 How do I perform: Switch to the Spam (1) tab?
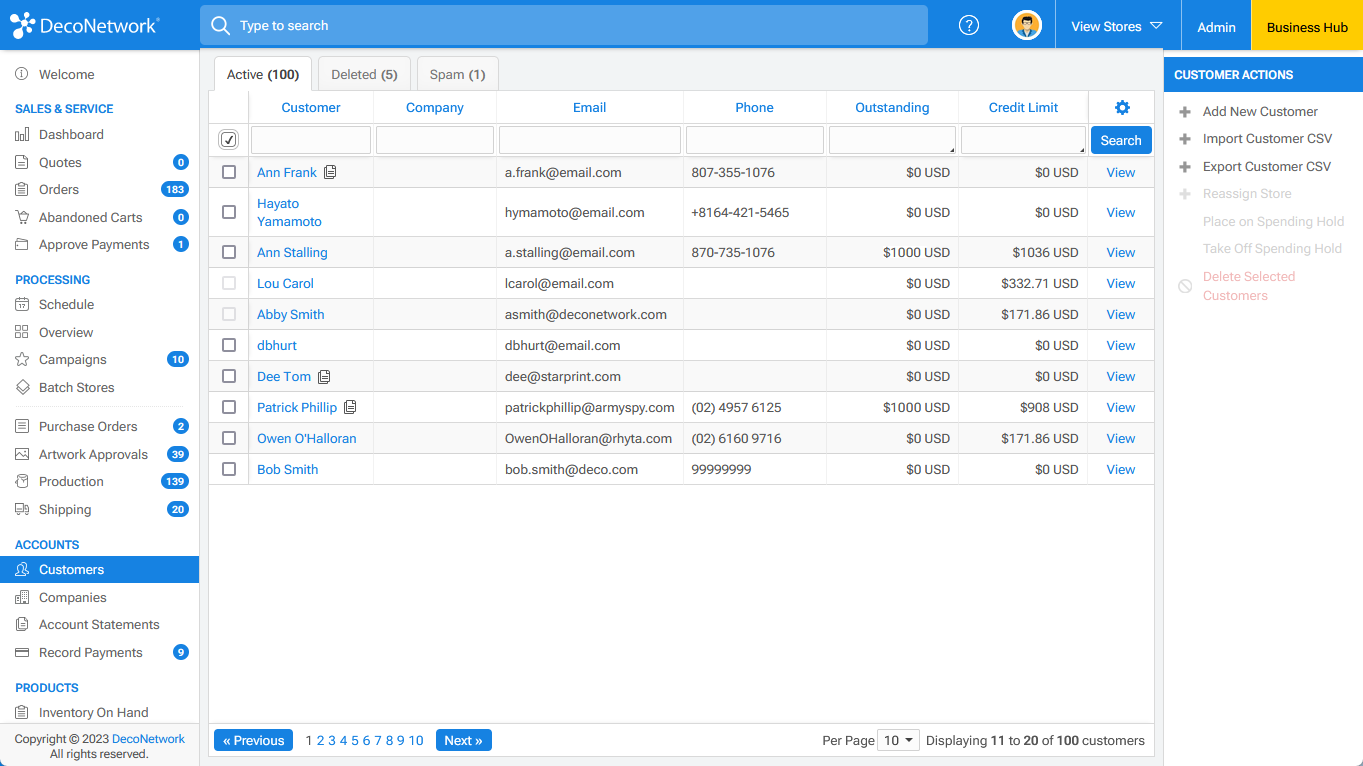[457, 74]
